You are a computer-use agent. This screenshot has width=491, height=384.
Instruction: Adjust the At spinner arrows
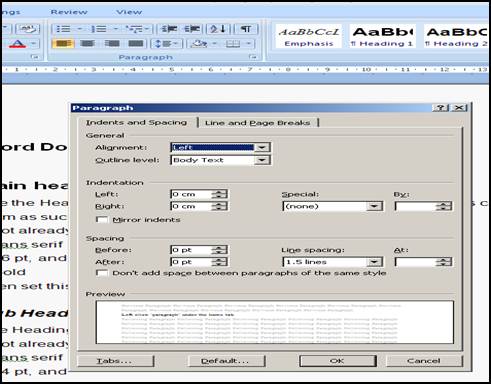coord(444,262)
